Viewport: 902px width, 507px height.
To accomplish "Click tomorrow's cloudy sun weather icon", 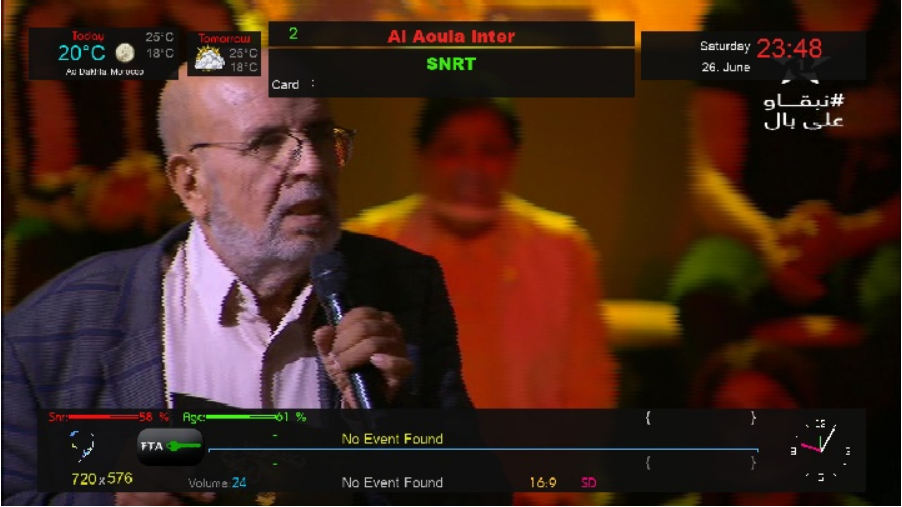I will pos(208,59).
